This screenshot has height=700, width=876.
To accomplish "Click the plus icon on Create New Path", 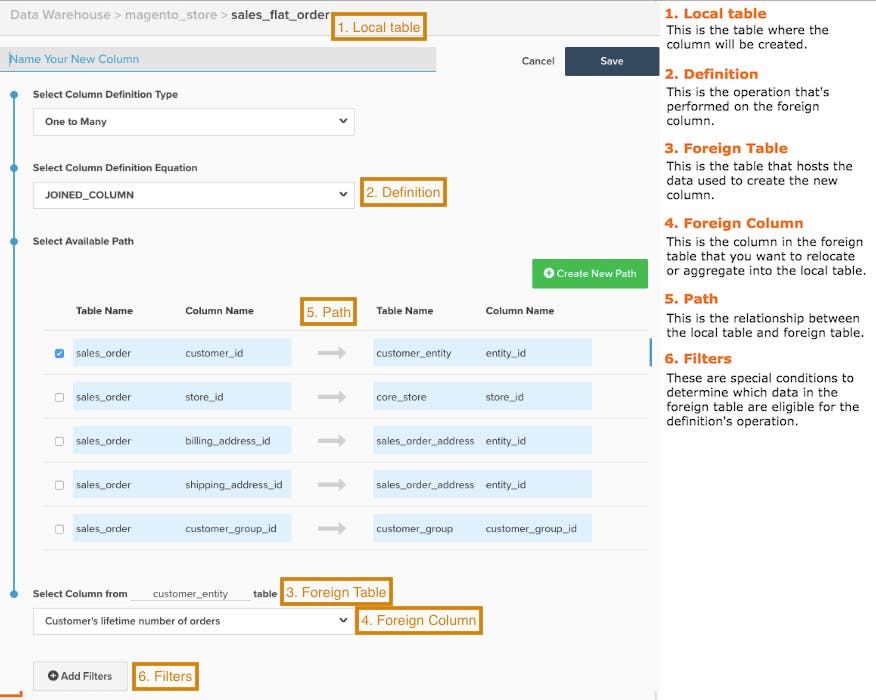I will [x=549, y=272].
